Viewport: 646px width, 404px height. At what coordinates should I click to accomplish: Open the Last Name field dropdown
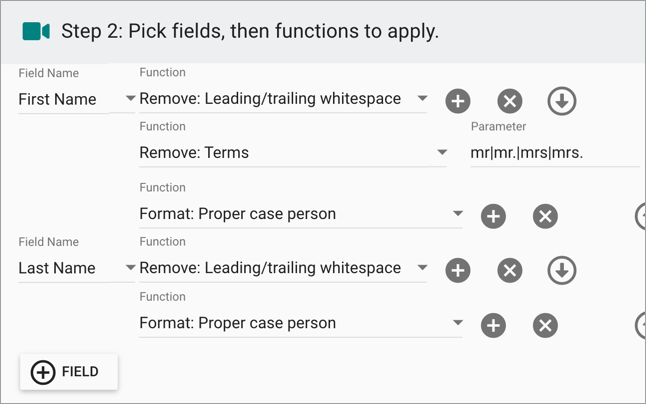click(x=77, y=268)
